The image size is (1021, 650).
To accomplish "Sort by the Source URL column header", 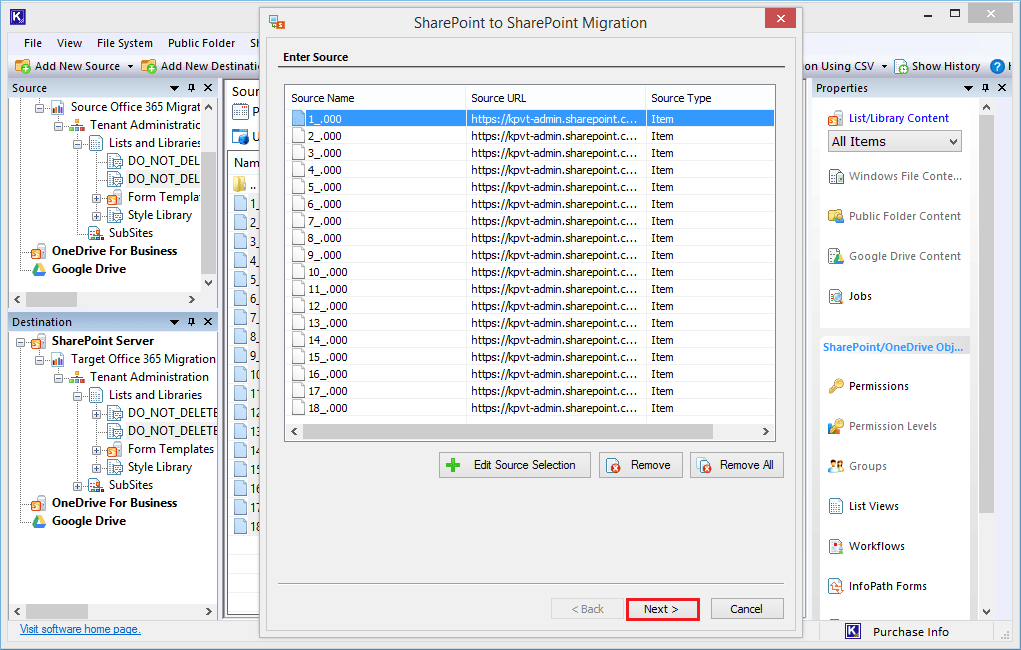I will point(555,98).
